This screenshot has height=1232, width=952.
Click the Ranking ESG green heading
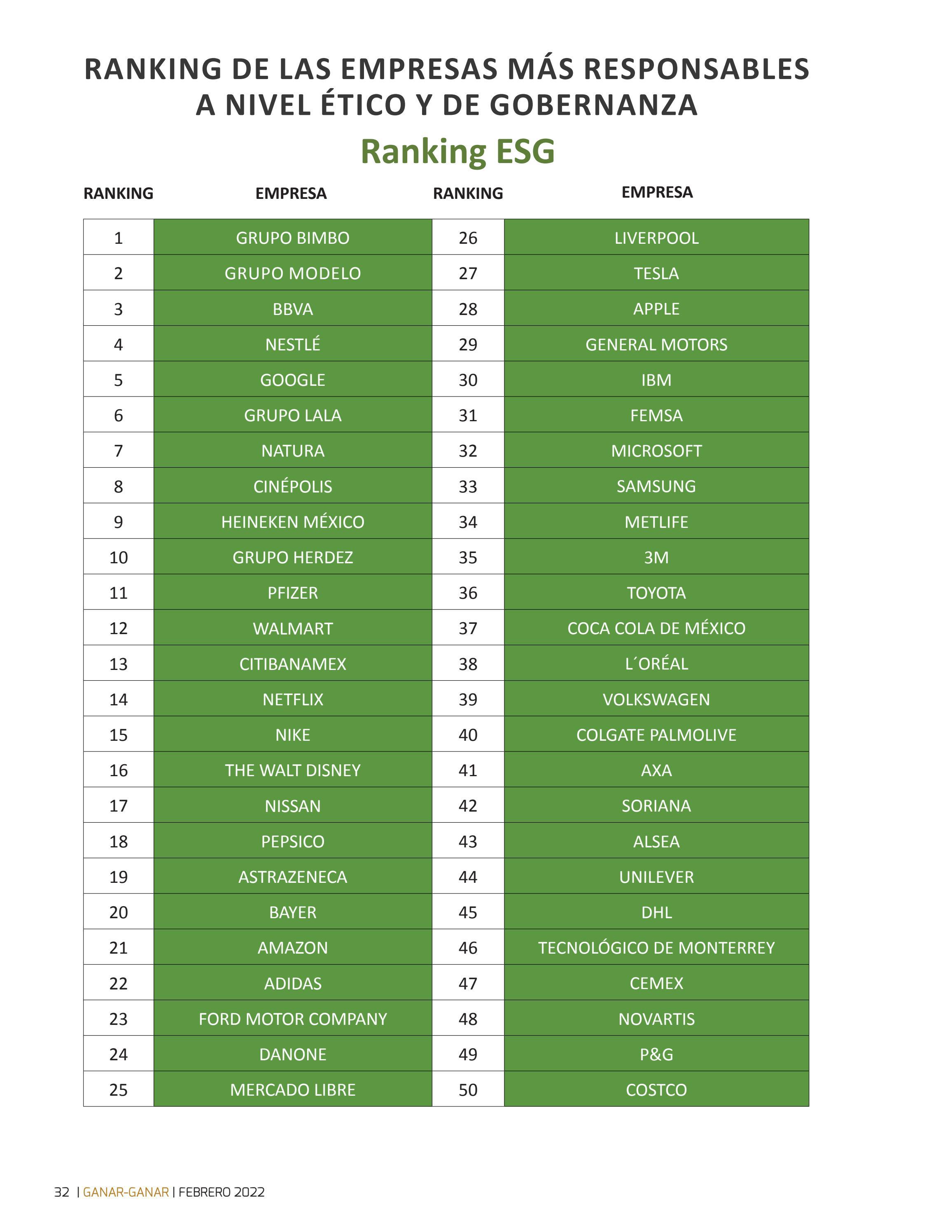point(457,151)
